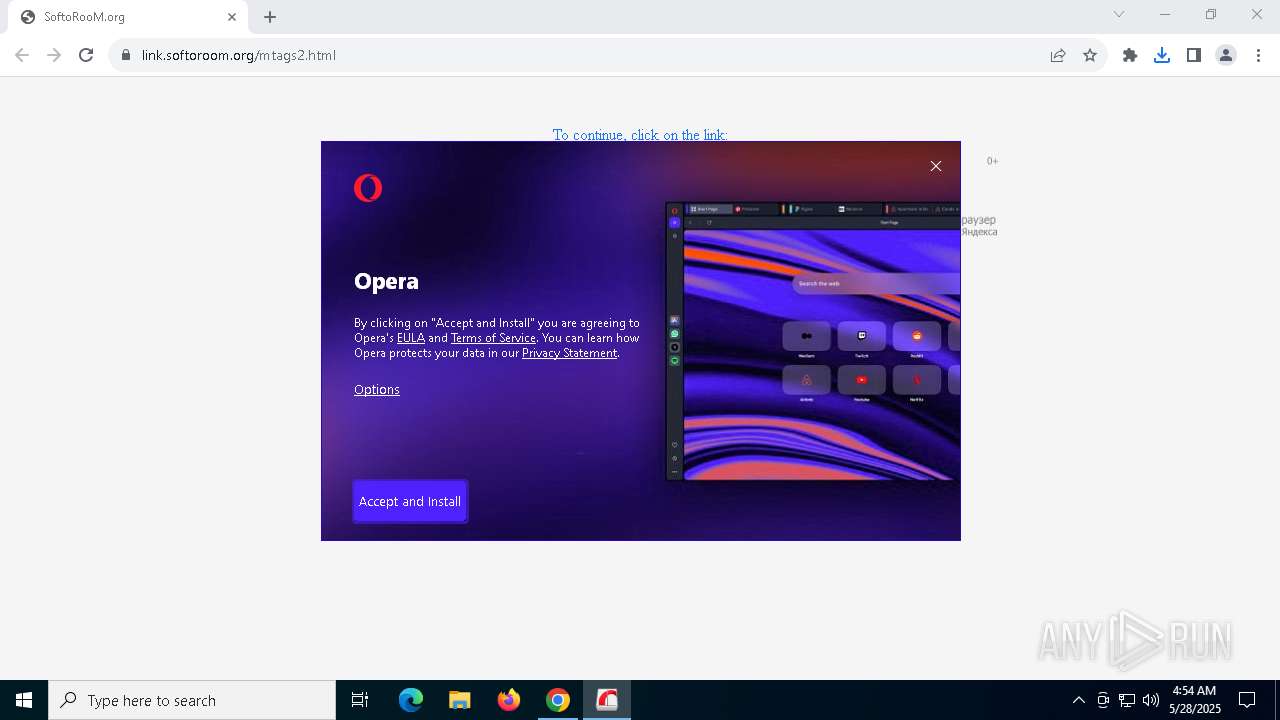Open the Chrome three-dot menu
1280x720 pixels.
pos(1259,55)
